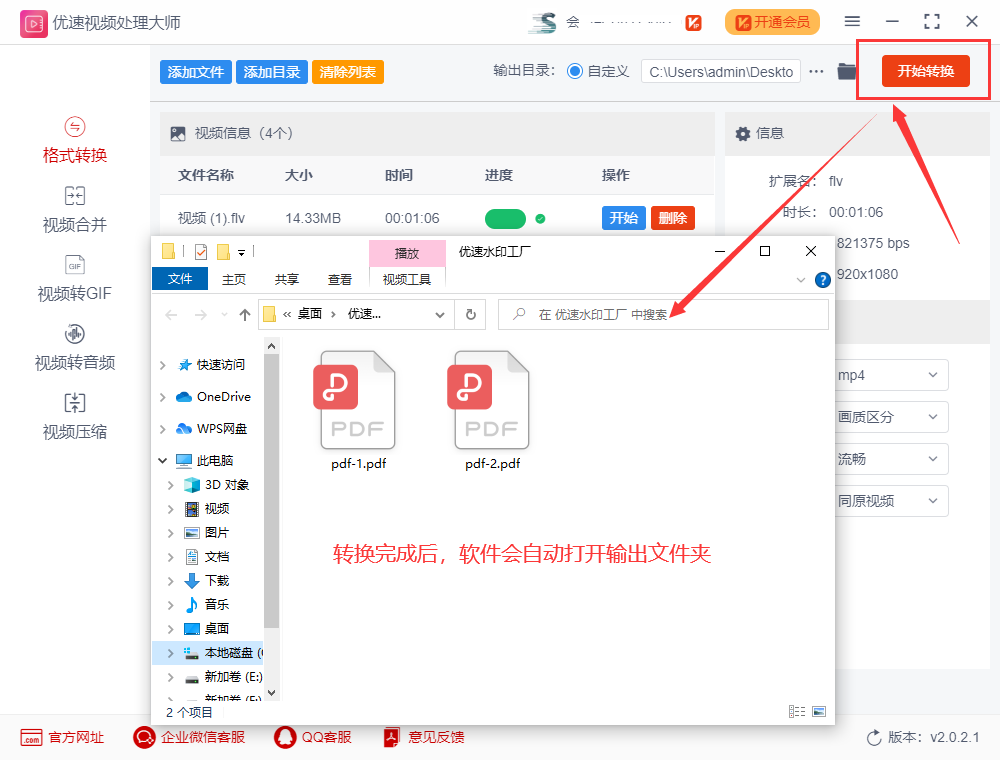Switch Explorer to details view icon
This screenshot has height=760, width=1000.
pyautogui.click(x=797, y=711)
